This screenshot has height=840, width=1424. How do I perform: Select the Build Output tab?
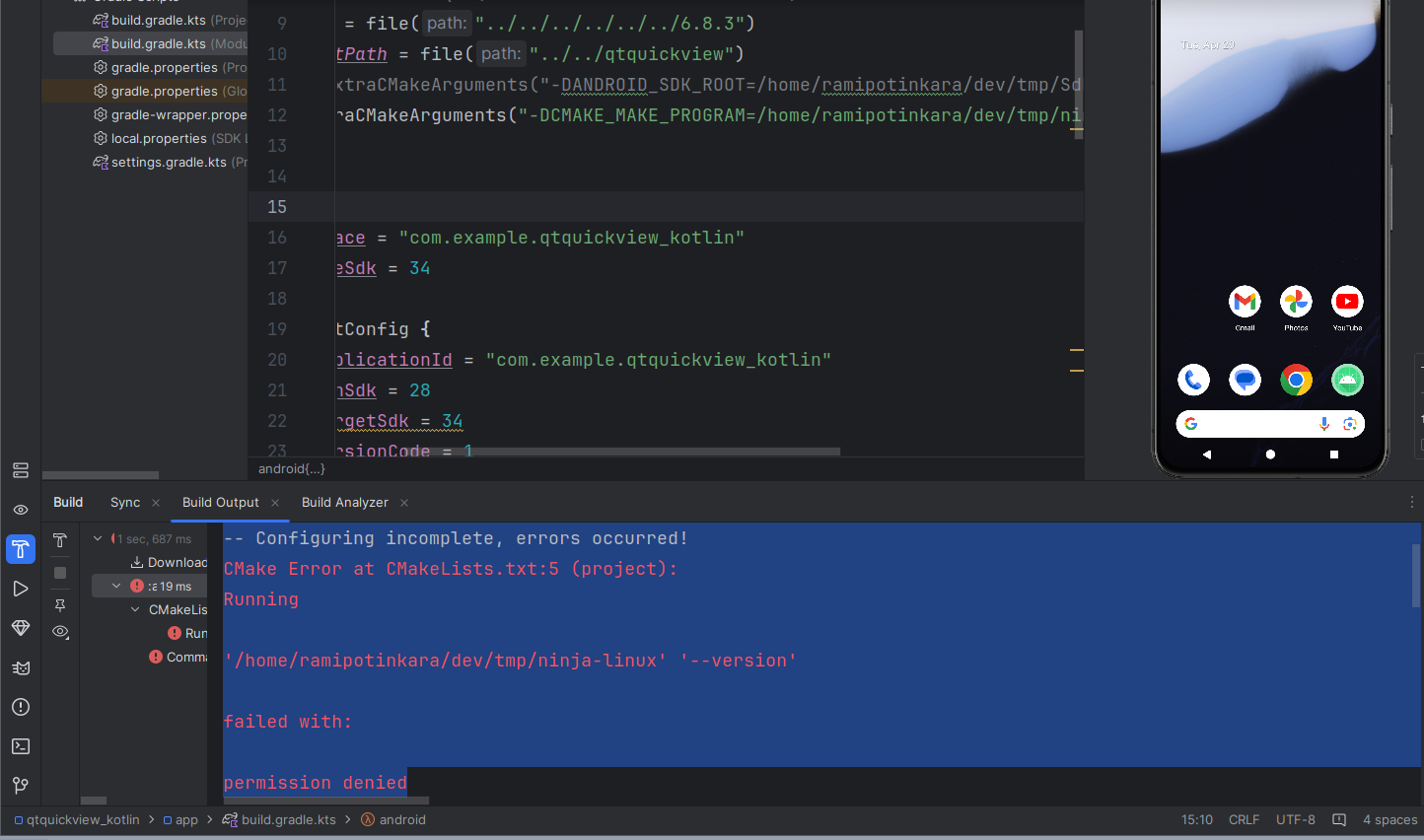point(221,502)
